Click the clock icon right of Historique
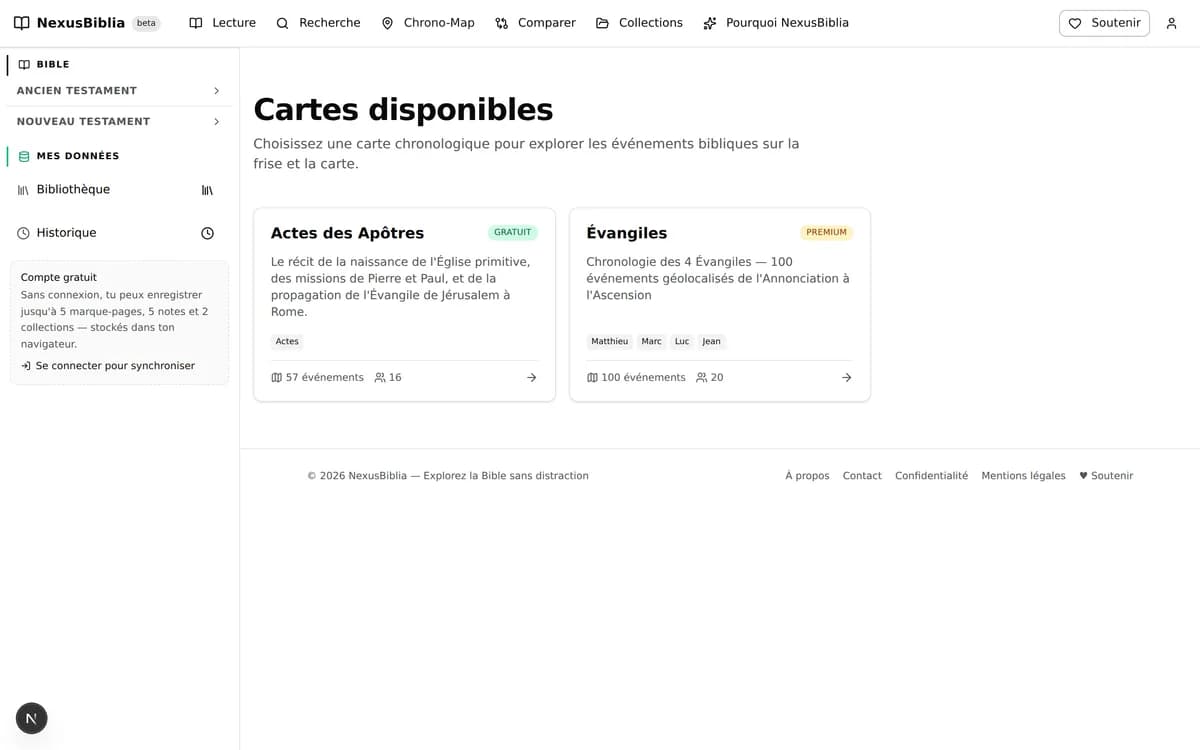Image resolution: width=1200 pixels, height=750 pixels. (x=207, y=233)
